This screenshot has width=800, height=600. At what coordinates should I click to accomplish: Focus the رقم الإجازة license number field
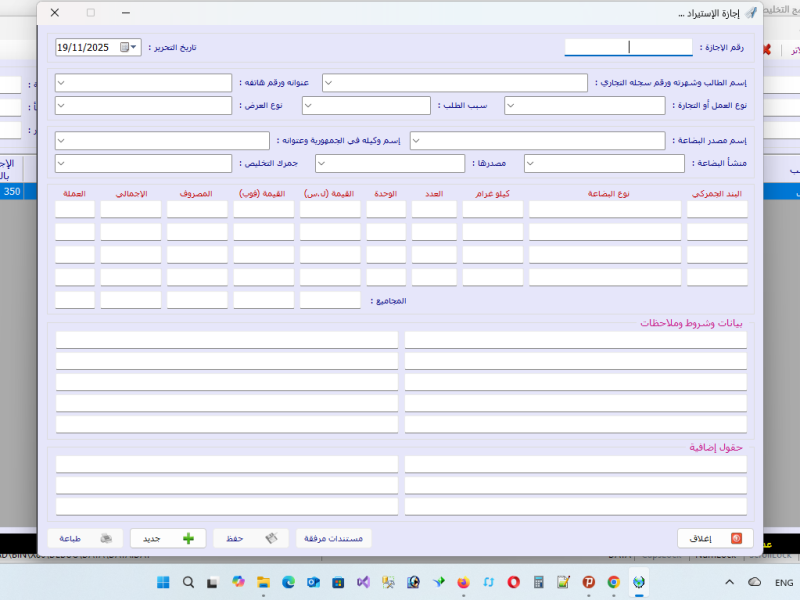pos(628,47)
